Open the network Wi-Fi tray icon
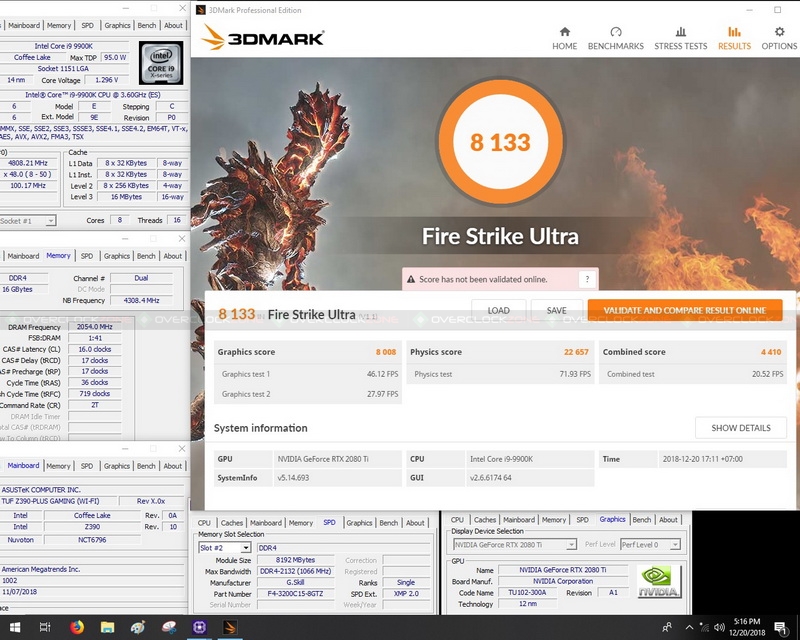Viewport: 800px width, 640px height. tap(704, 627)
